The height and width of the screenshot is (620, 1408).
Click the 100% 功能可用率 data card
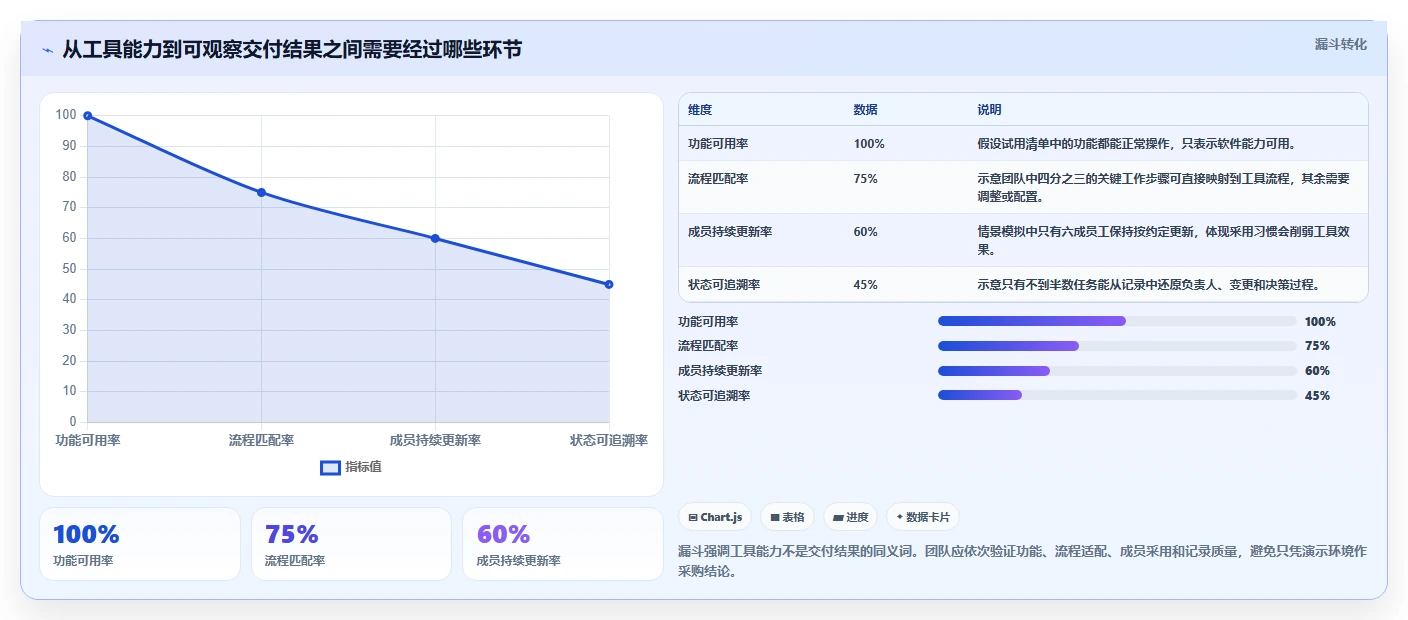(x=140, y=544)
